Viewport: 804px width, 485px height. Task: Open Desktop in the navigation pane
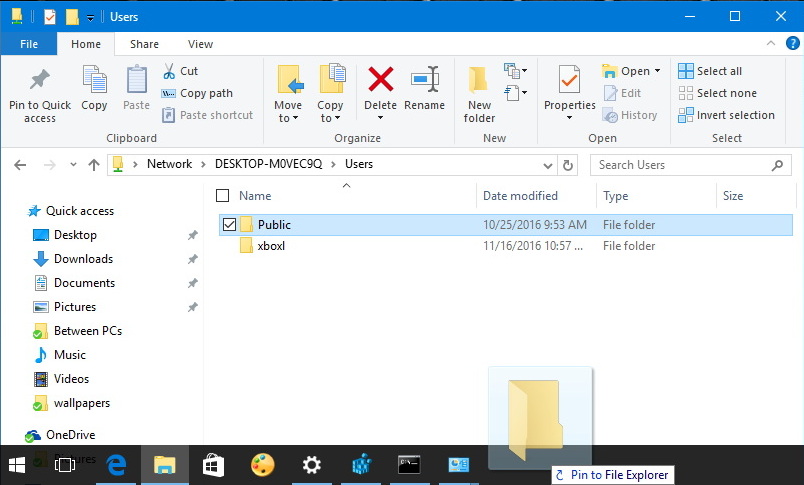[x=75, y=235]
